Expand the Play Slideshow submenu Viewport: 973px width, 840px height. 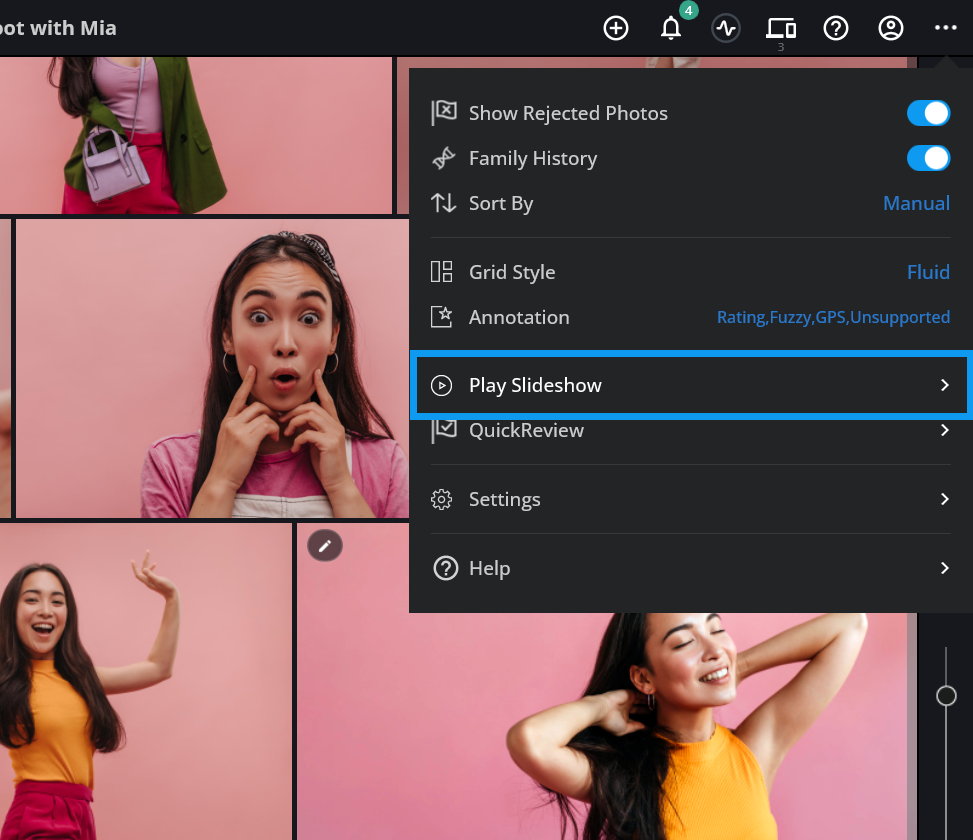pos(944,385)
